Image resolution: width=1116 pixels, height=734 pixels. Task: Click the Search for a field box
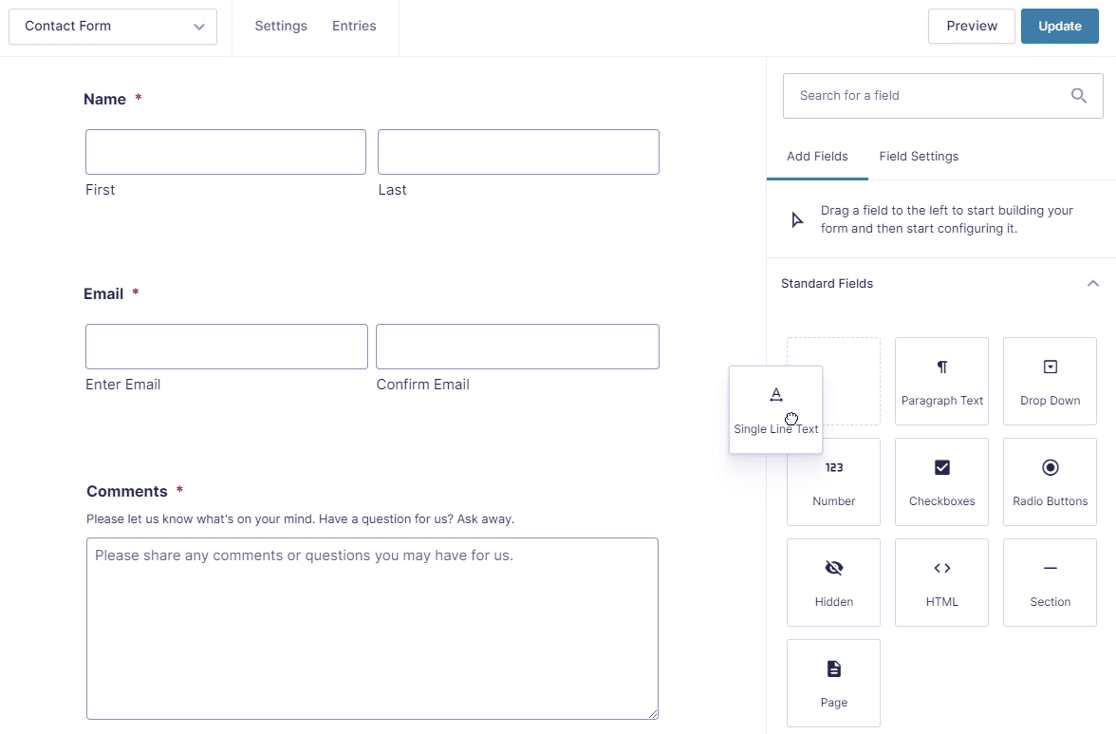click(920, 95)
